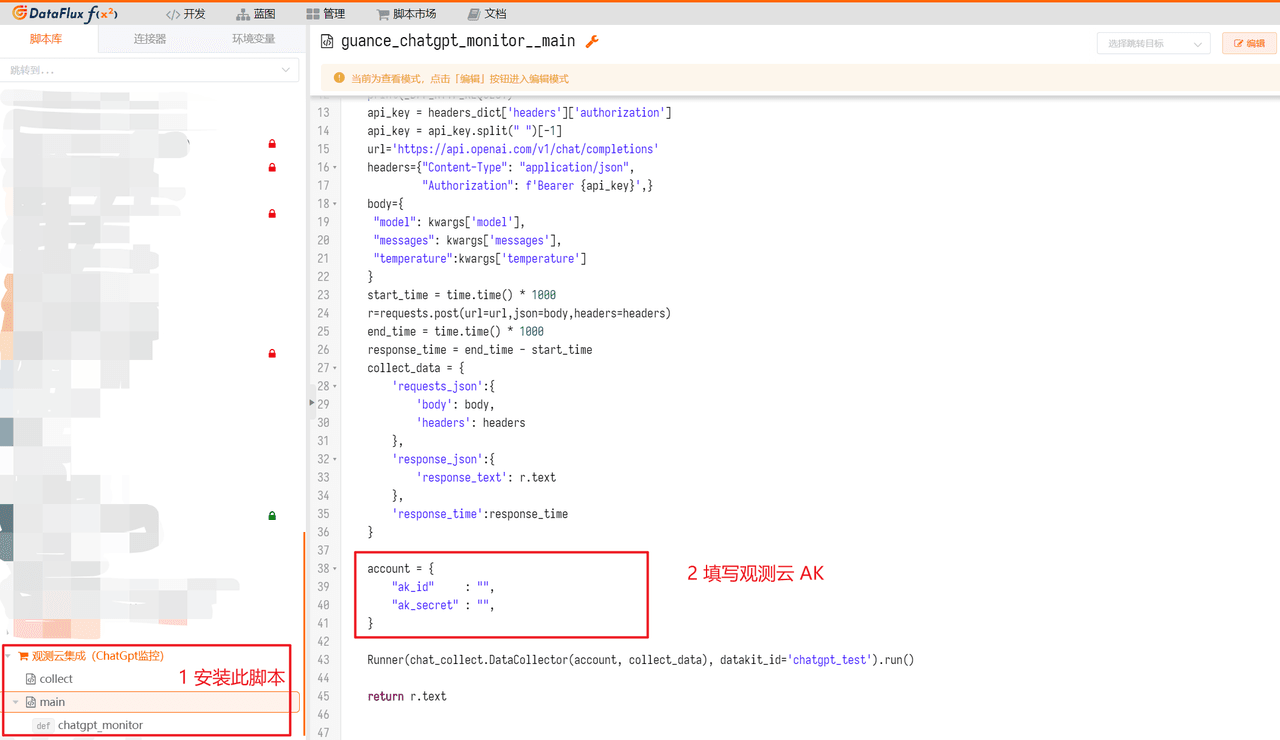Click the 编辑 edit button
This screenshot has width=1280, height=740.
click(x=1249, y=43)
